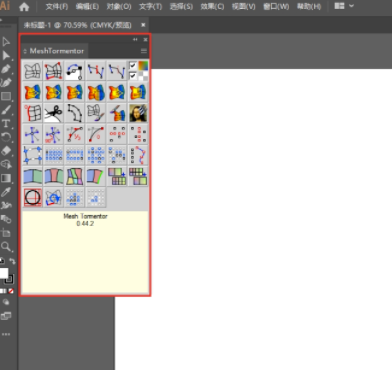
Task: Open the 文件(F) menu
Action: click(x=57, y=7)
